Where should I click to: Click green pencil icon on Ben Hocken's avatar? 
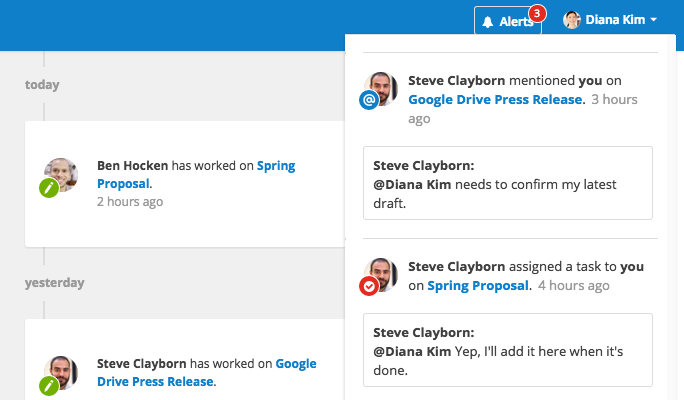pyautogui.click(x=49, y=188)
